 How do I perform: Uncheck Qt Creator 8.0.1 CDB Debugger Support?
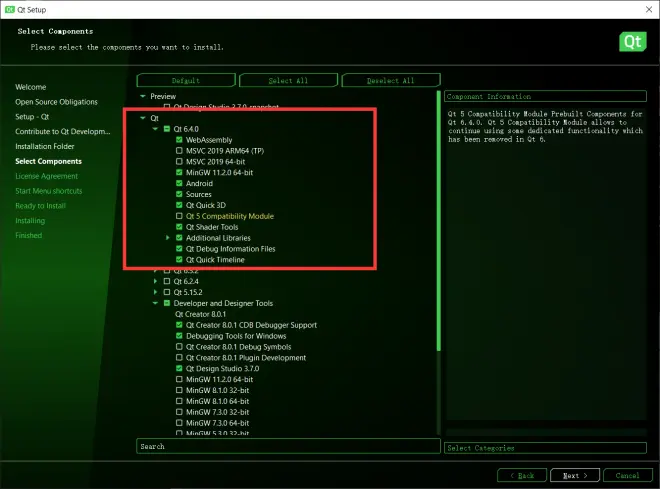coord(179,325)
